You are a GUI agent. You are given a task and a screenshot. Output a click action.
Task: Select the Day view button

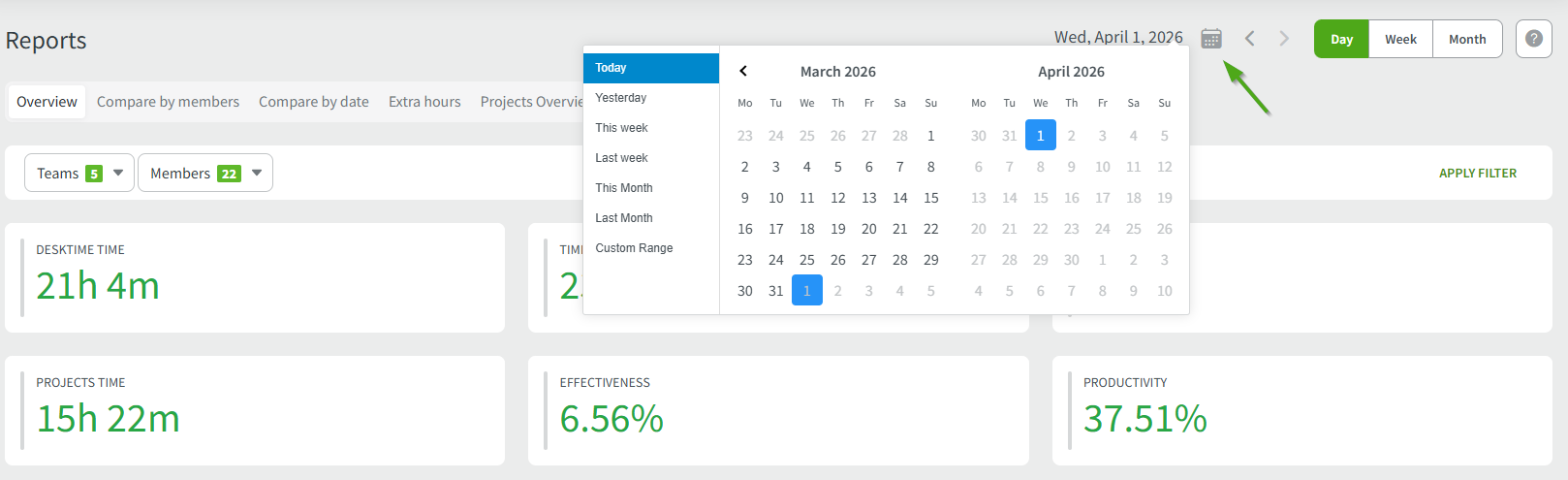click(x=1341, y=39)
